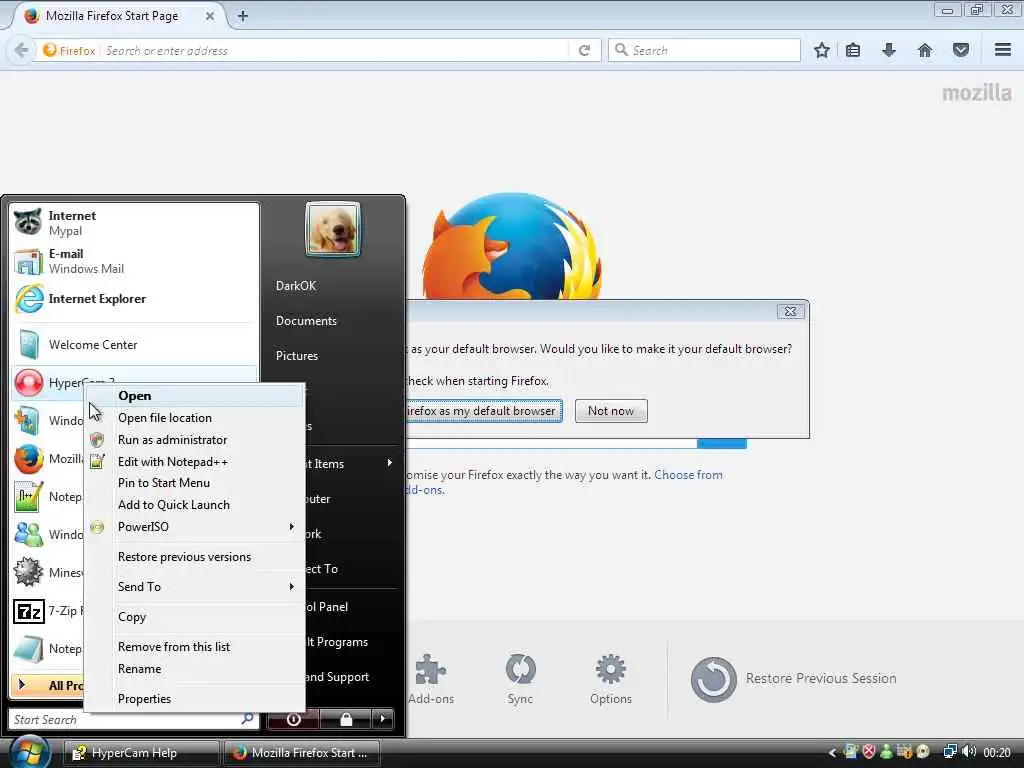The height and width of the screenshot is (768, 1024).
Task: Click the Pocket icon in toolbar
Action: pos(961,50)
